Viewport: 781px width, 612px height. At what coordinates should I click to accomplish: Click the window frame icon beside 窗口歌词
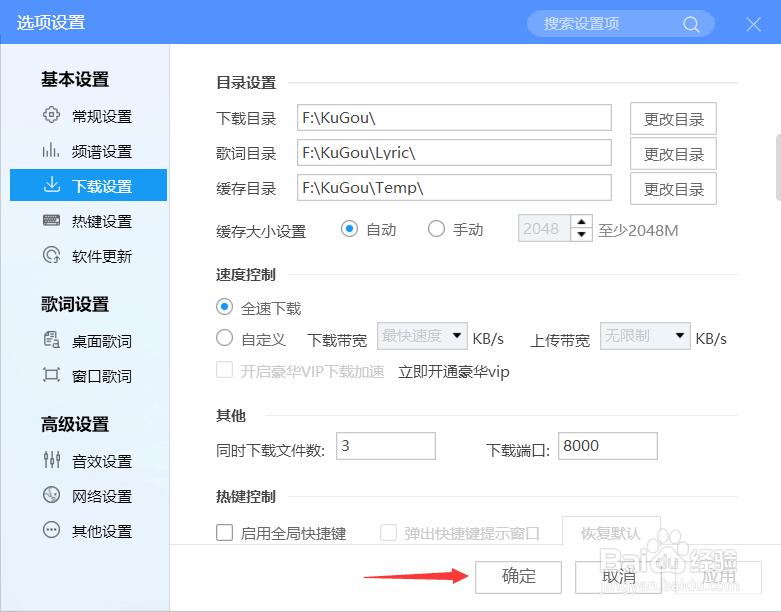coord(51,374)
